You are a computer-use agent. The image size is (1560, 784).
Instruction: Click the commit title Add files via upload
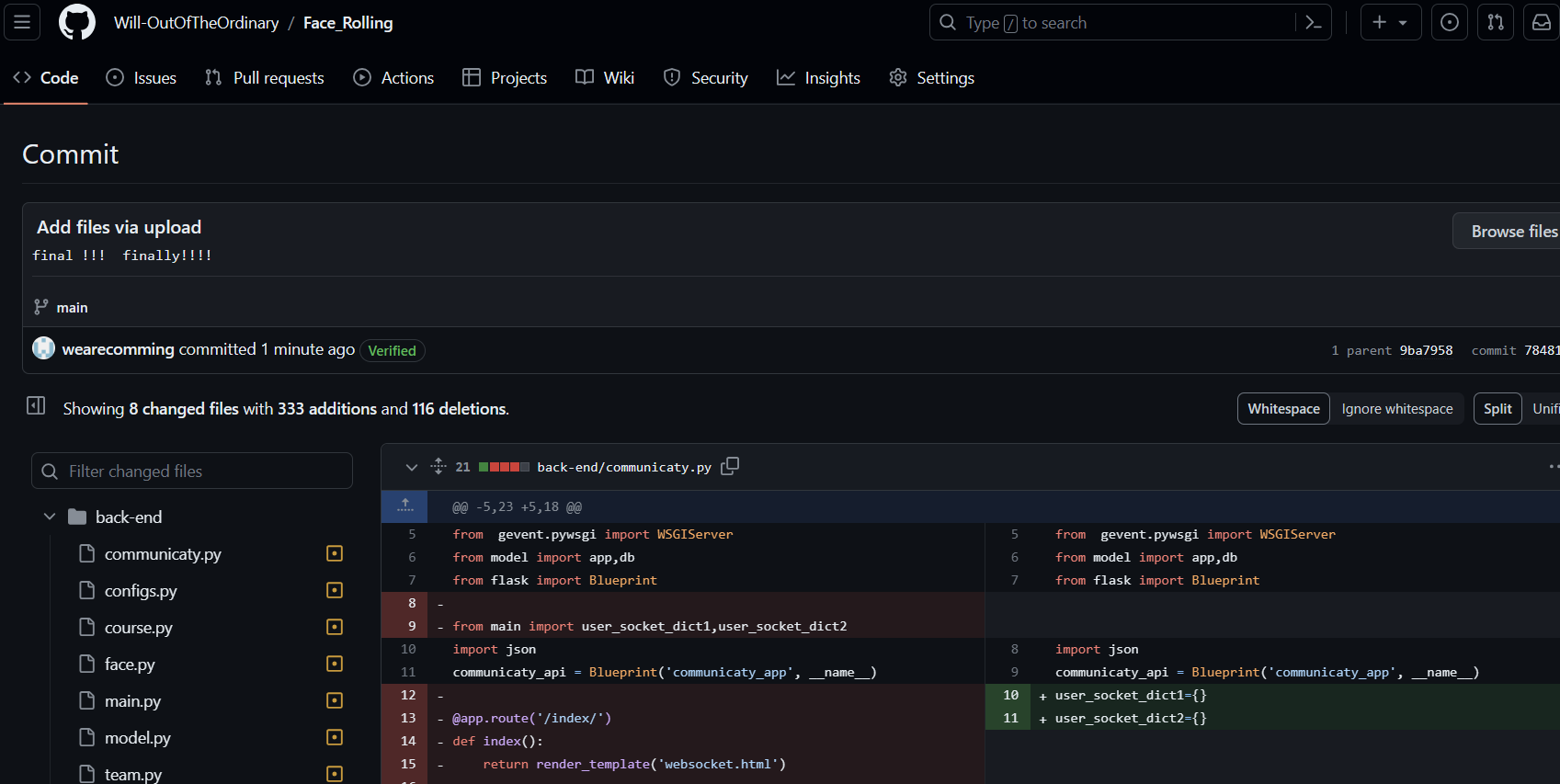pos(119,227)
